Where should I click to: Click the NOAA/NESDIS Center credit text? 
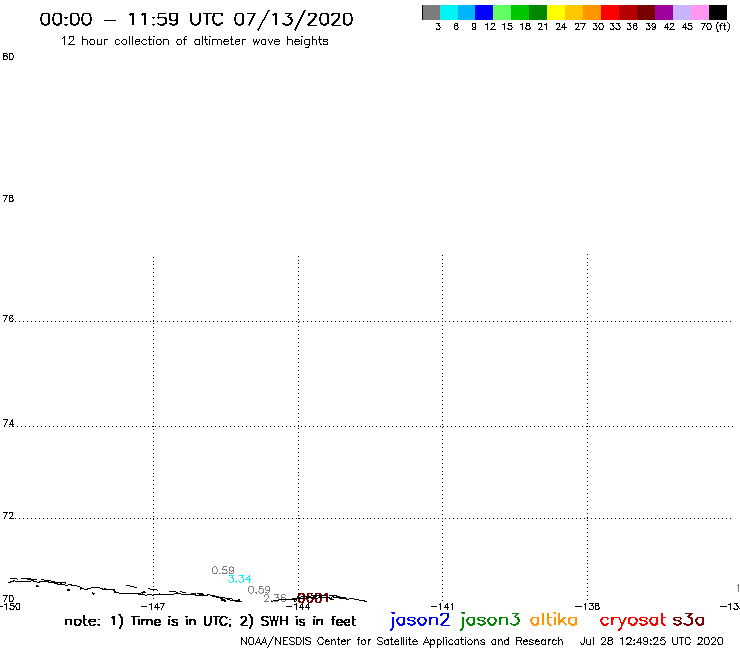402,642
